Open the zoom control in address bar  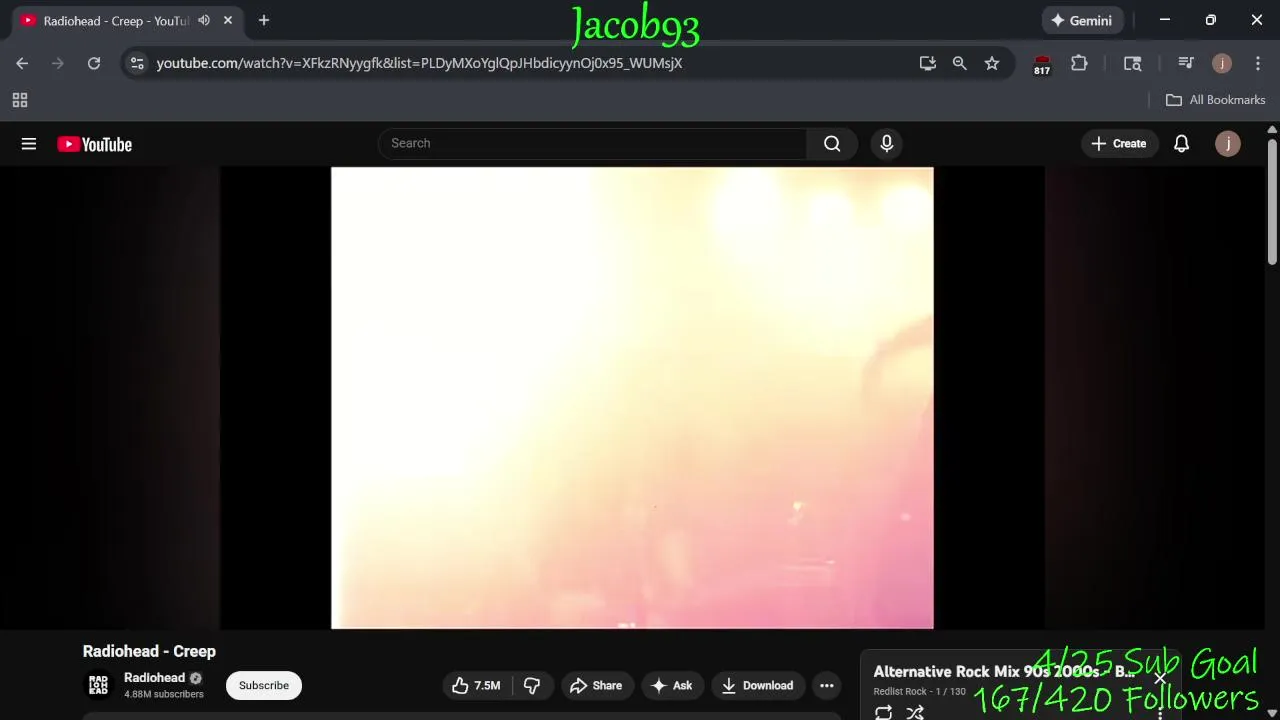(x=960, y=63)
